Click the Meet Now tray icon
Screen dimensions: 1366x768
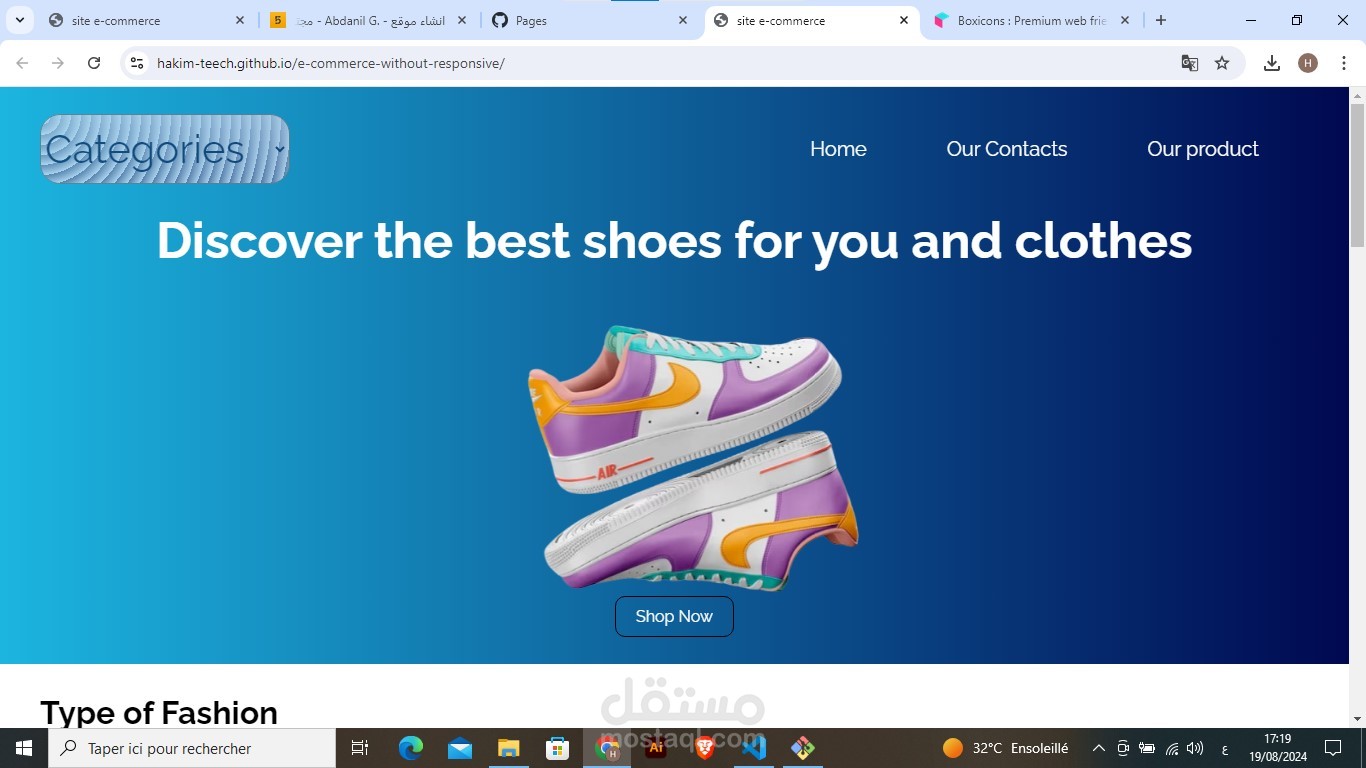click(1123, 748)
